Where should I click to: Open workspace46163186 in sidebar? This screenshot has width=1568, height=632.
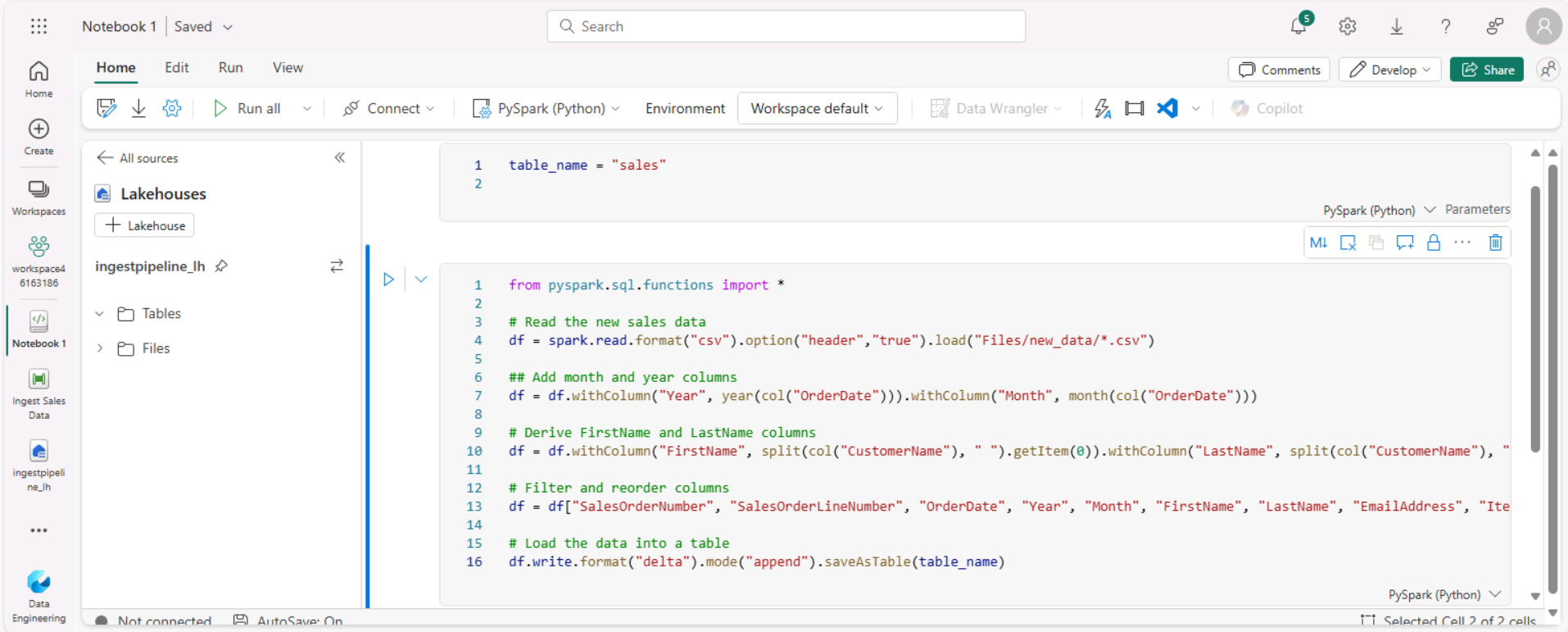39,261
